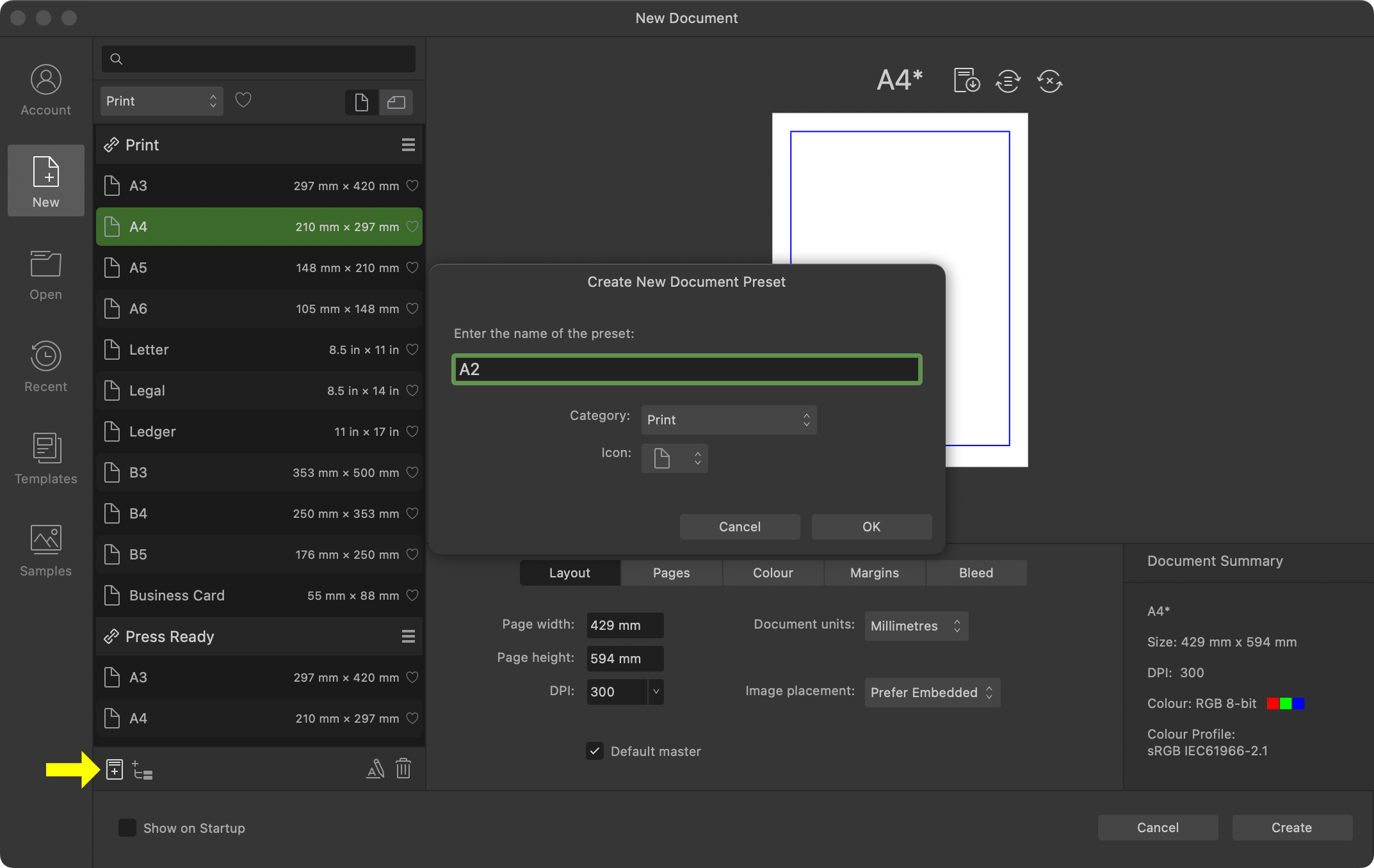Open the Samples sidebar section
1374x868 pixels.
(45, 551)
